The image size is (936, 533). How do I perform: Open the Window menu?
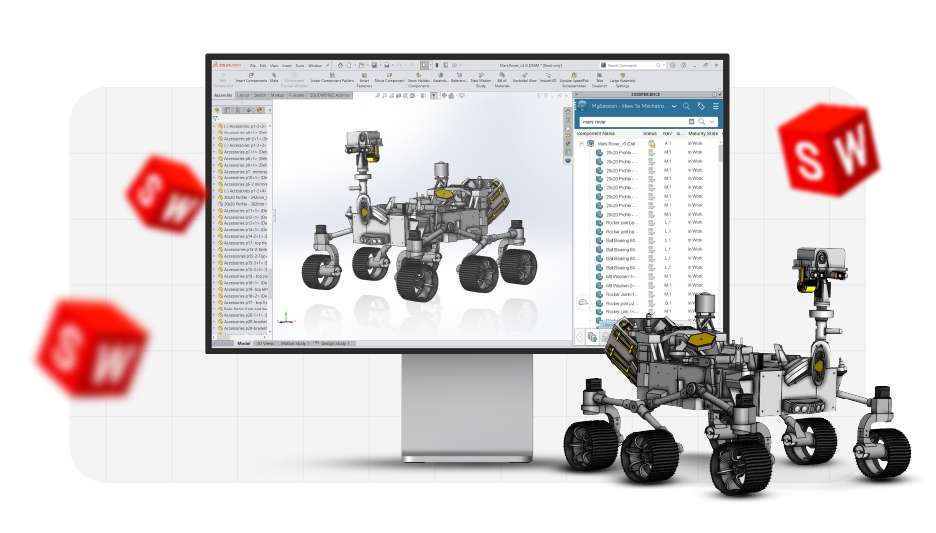click(315, 66)
